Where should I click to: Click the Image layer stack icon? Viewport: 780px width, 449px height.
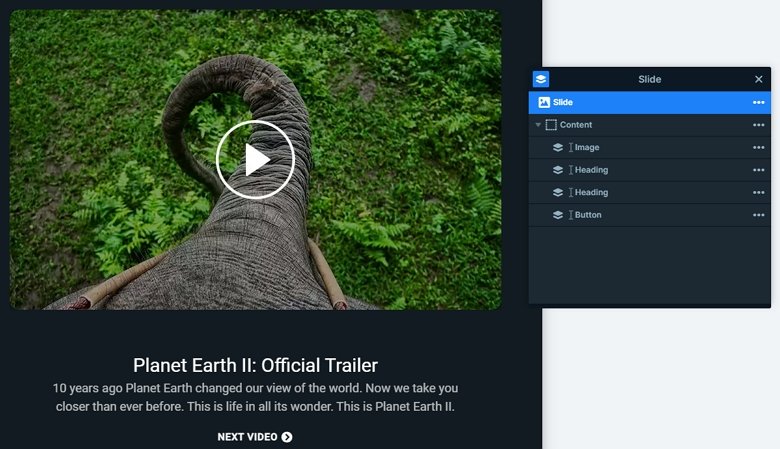(x=558, y=147)
